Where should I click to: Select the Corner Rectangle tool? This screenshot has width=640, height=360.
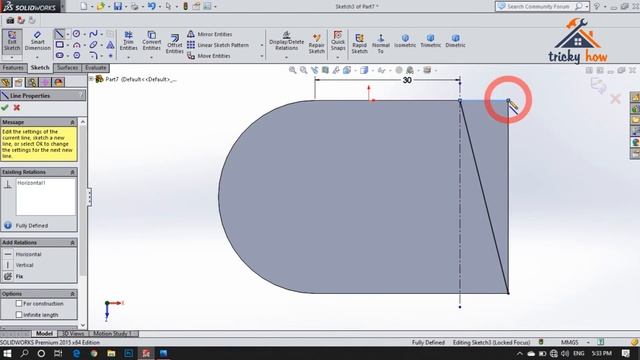[60, 44]
